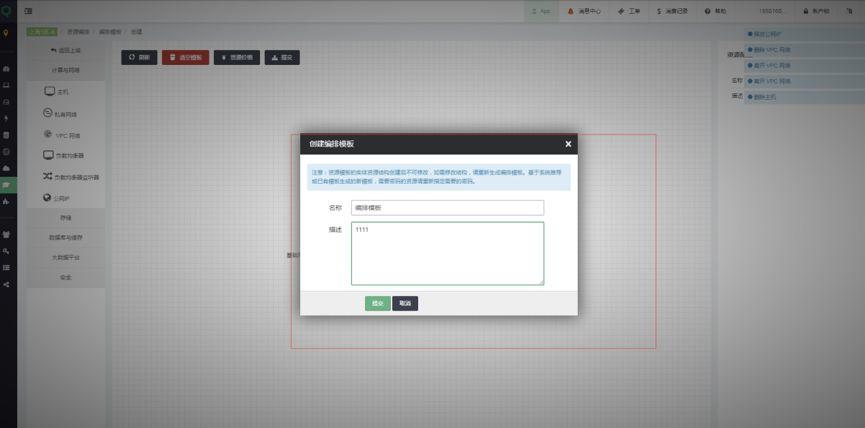Open the 消费记录 menu item
The height and width of the screenshot is (428, 865).
[672, 11]
